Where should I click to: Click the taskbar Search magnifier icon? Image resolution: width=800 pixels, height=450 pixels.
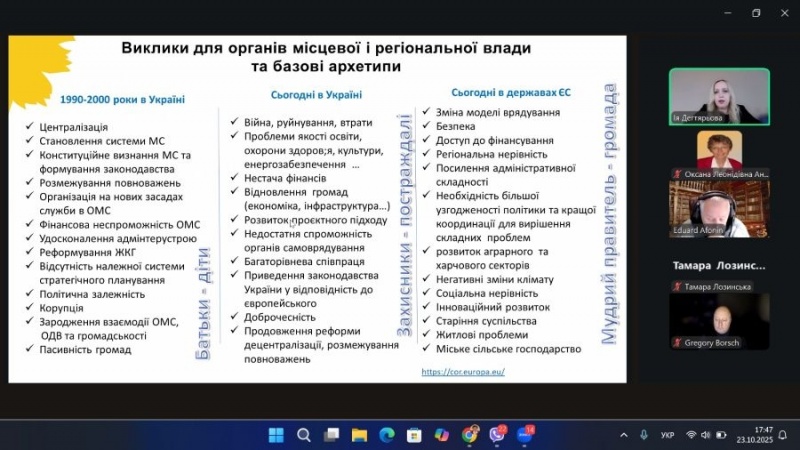[x=304, y=435]
